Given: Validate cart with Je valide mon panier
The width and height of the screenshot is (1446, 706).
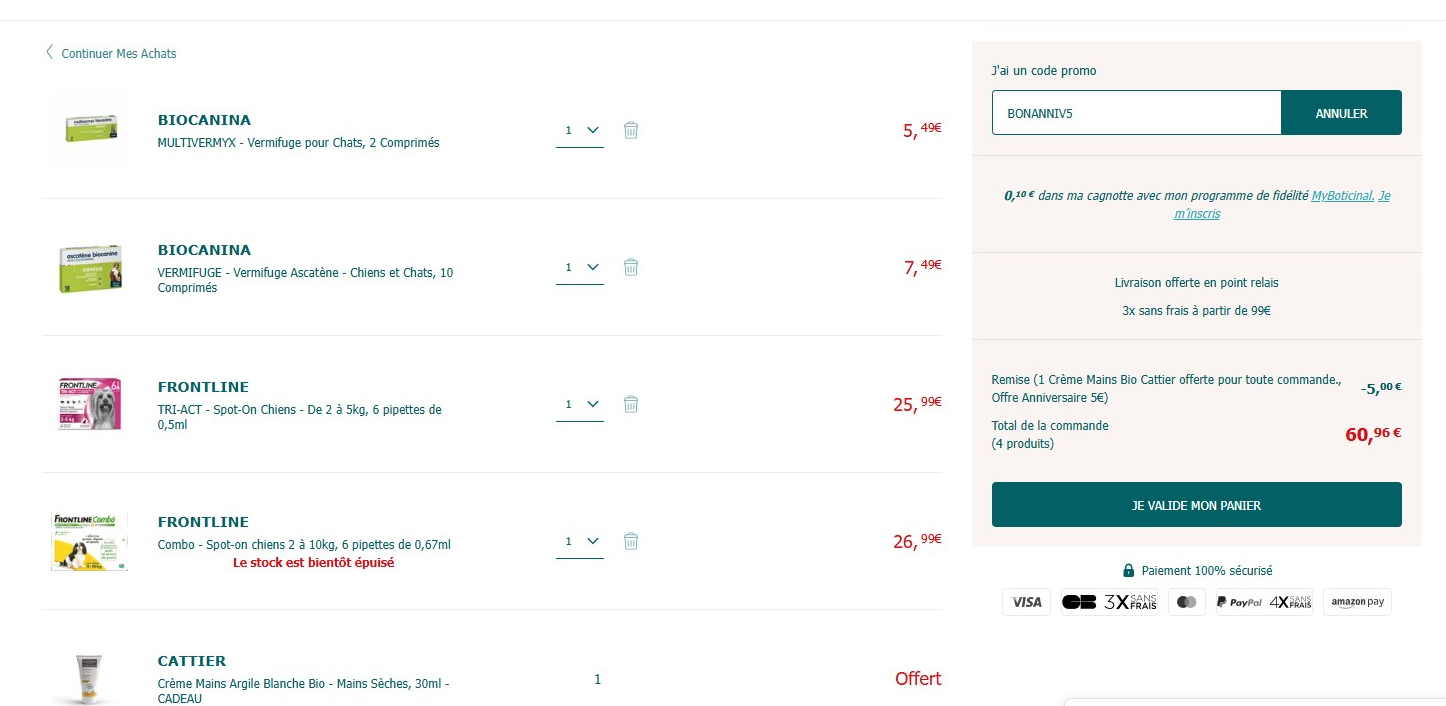Looking at the screenshot, I should 1196,505.
